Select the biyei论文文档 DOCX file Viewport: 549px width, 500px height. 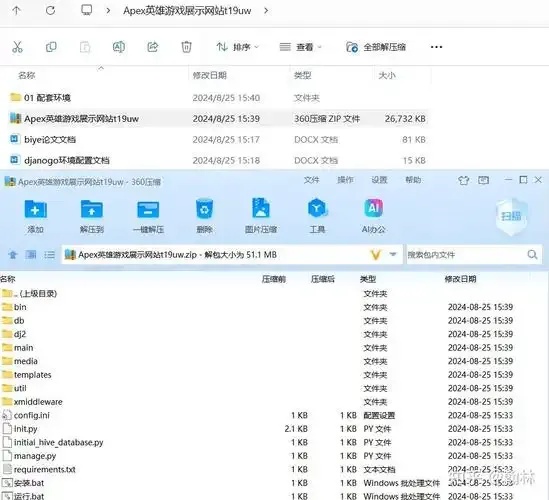click(43, 140)
